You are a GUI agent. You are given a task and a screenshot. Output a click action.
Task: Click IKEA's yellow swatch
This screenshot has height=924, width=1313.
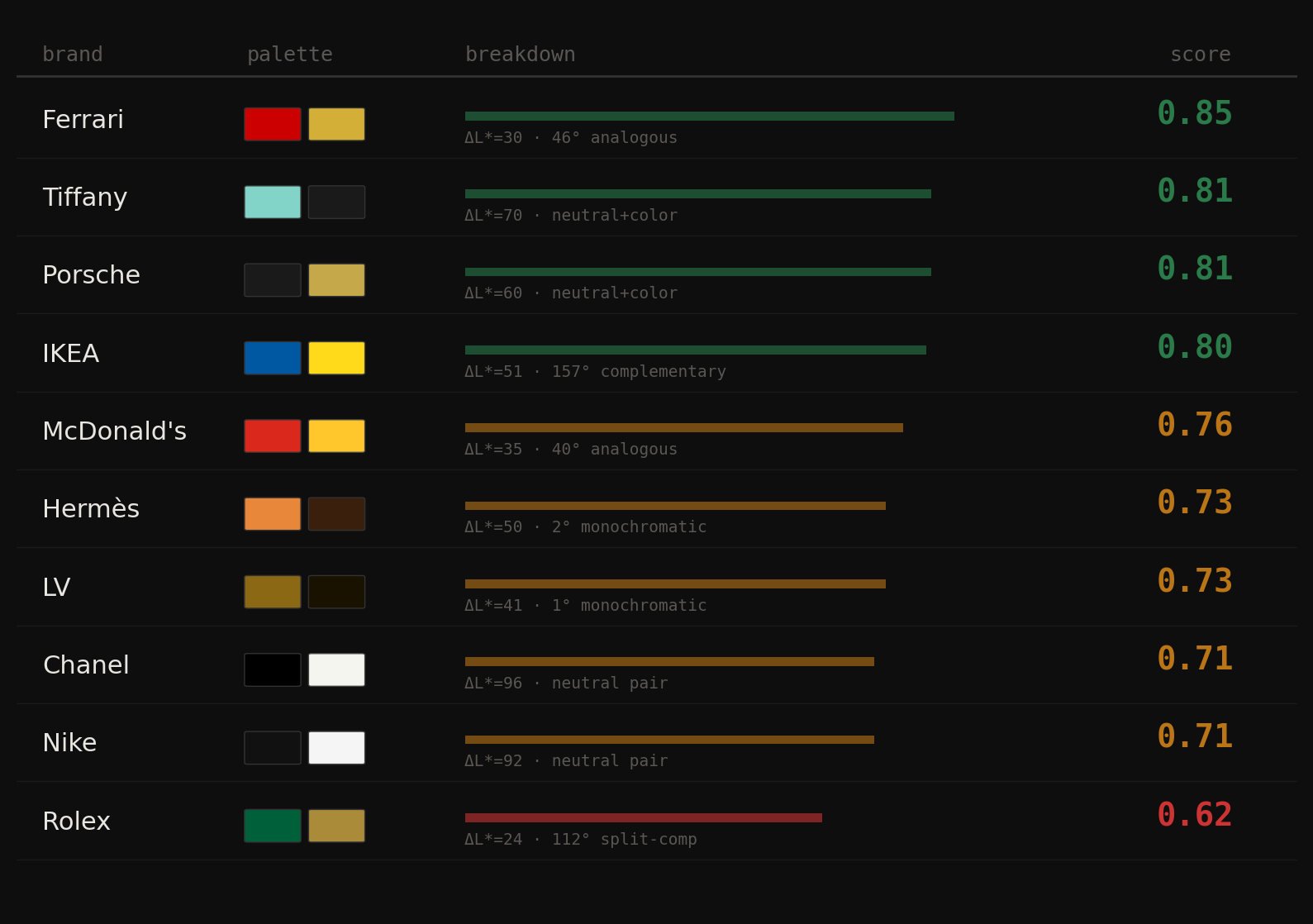(x=336, y=358)
